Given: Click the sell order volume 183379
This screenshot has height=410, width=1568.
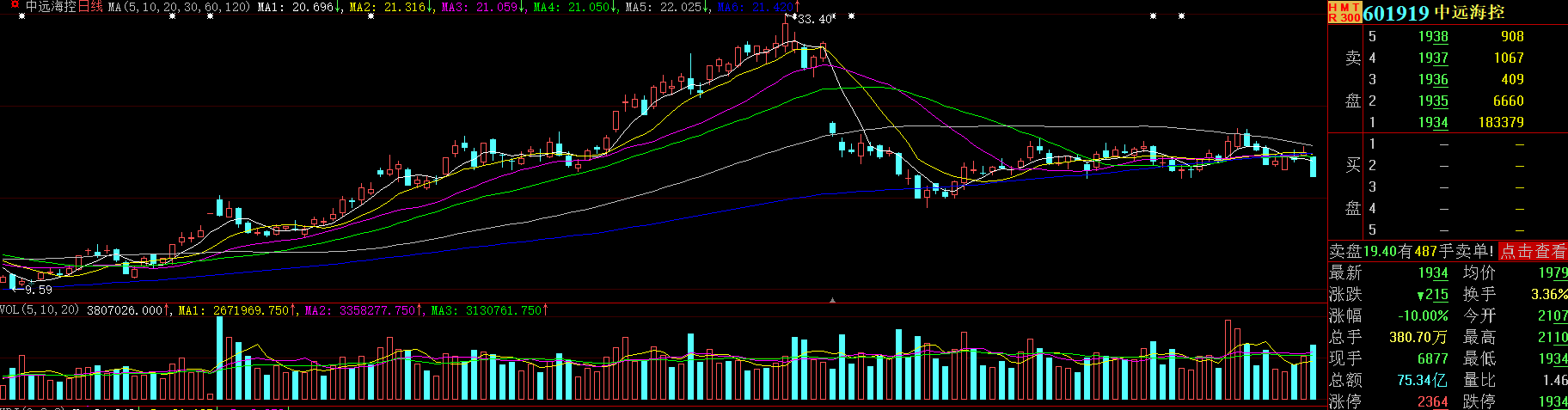Looking at the screenshot, I should (1500, 122).
